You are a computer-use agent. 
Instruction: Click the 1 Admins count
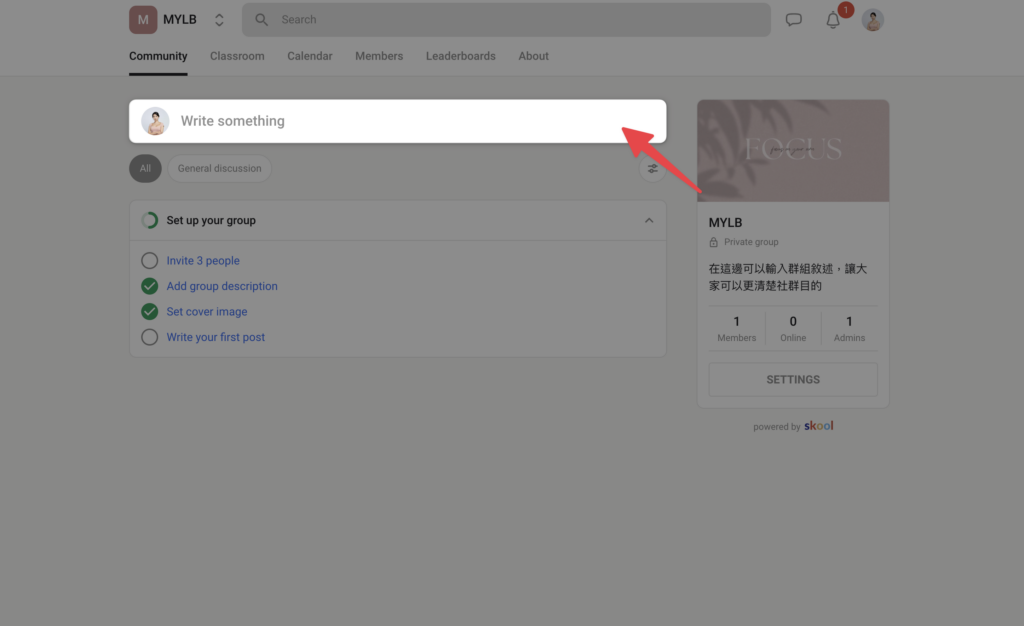tap(849, 328)
